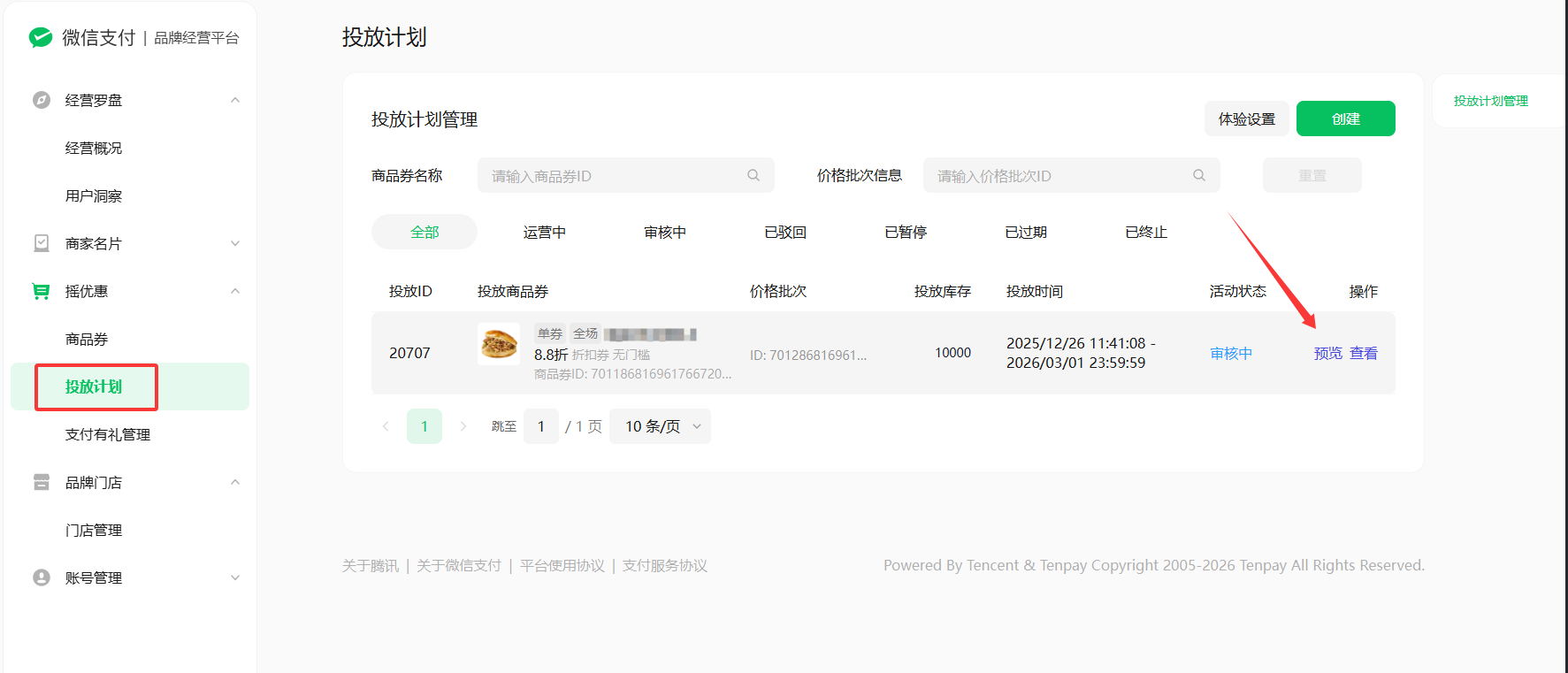This screenshot has width=1568, height=673.
Task: Click search icon in 价格批次信息 field
Action: (x=1199, y=175)
